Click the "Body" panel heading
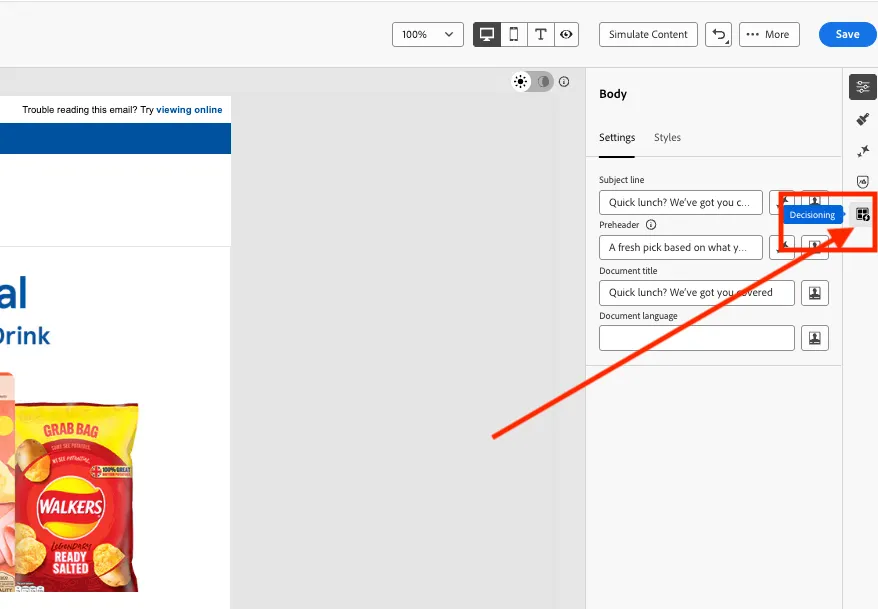Screen dimensions: 878x609 pyautogui.click(x=613, y=94)
